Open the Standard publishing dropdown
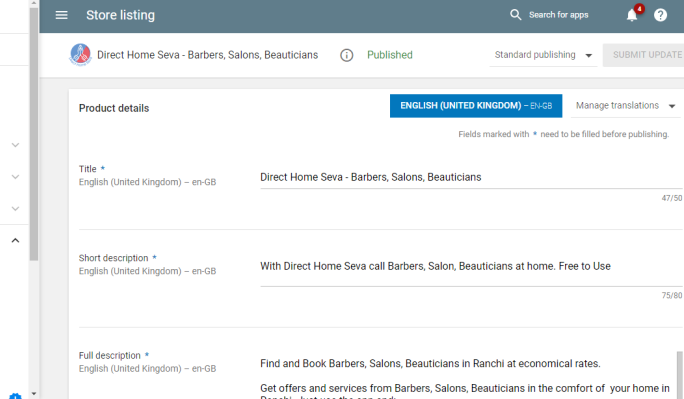 (543, 55)
